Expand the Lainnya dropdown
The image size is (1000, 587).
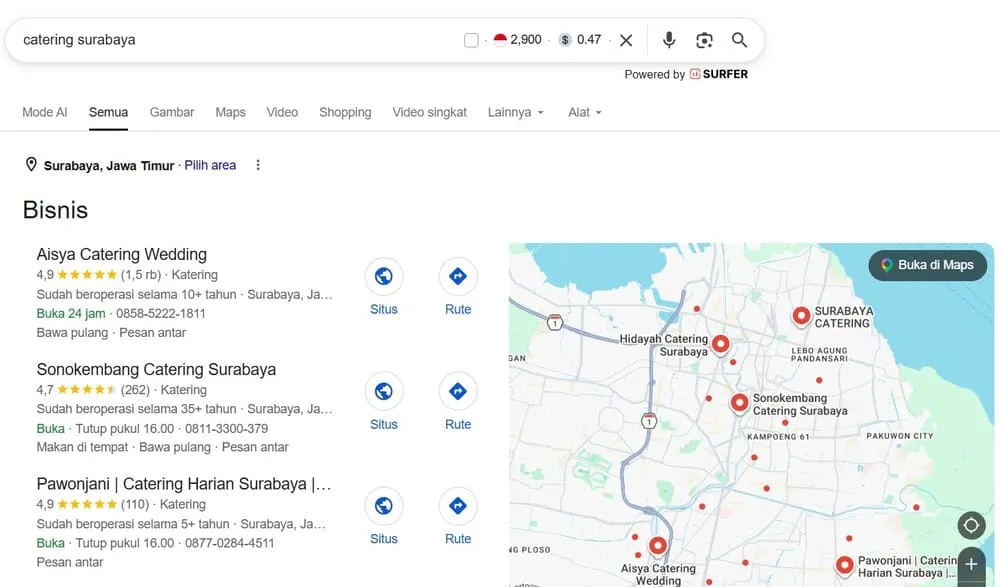[516, 112]
